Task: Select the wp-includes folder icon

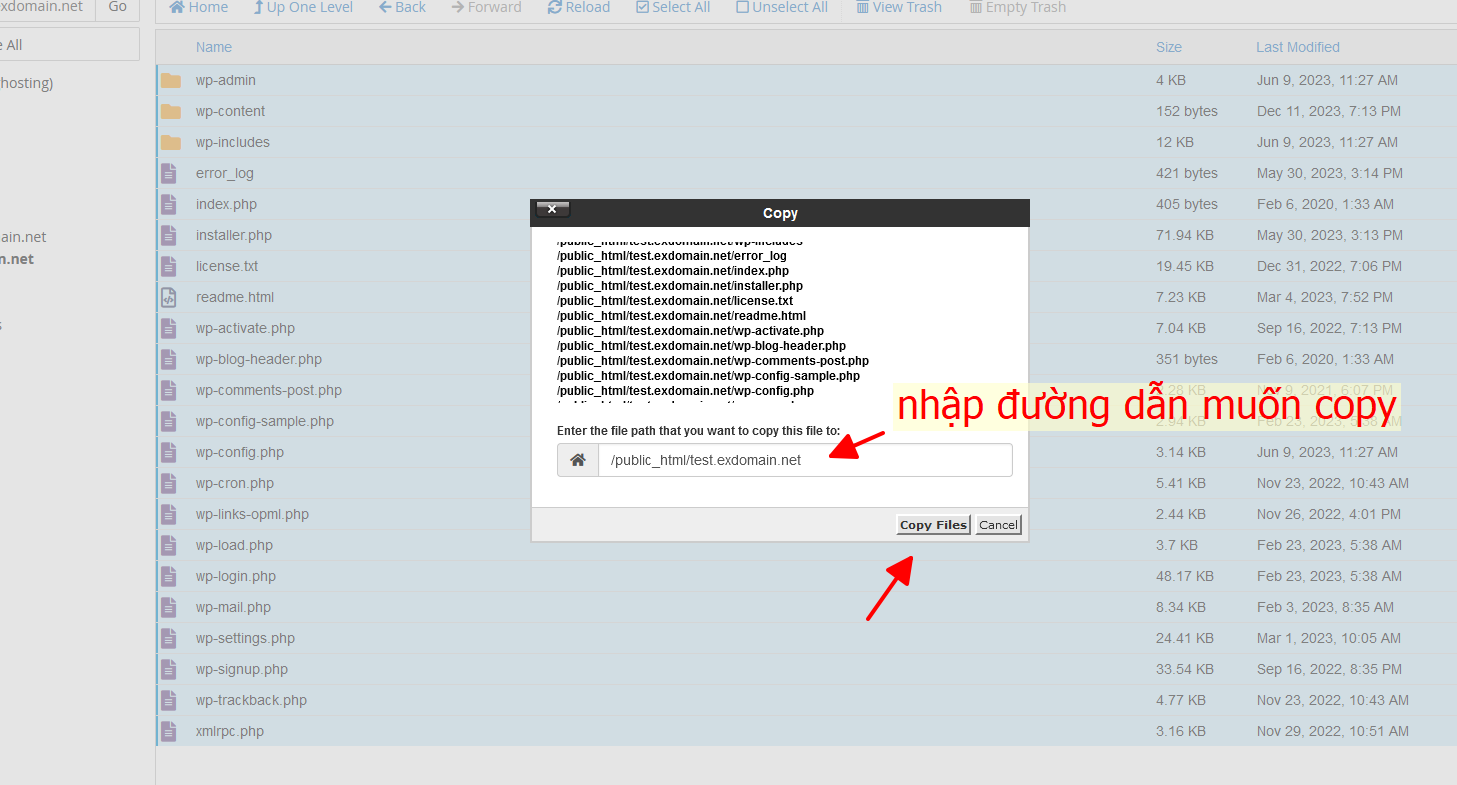Action: pos(171,142)
